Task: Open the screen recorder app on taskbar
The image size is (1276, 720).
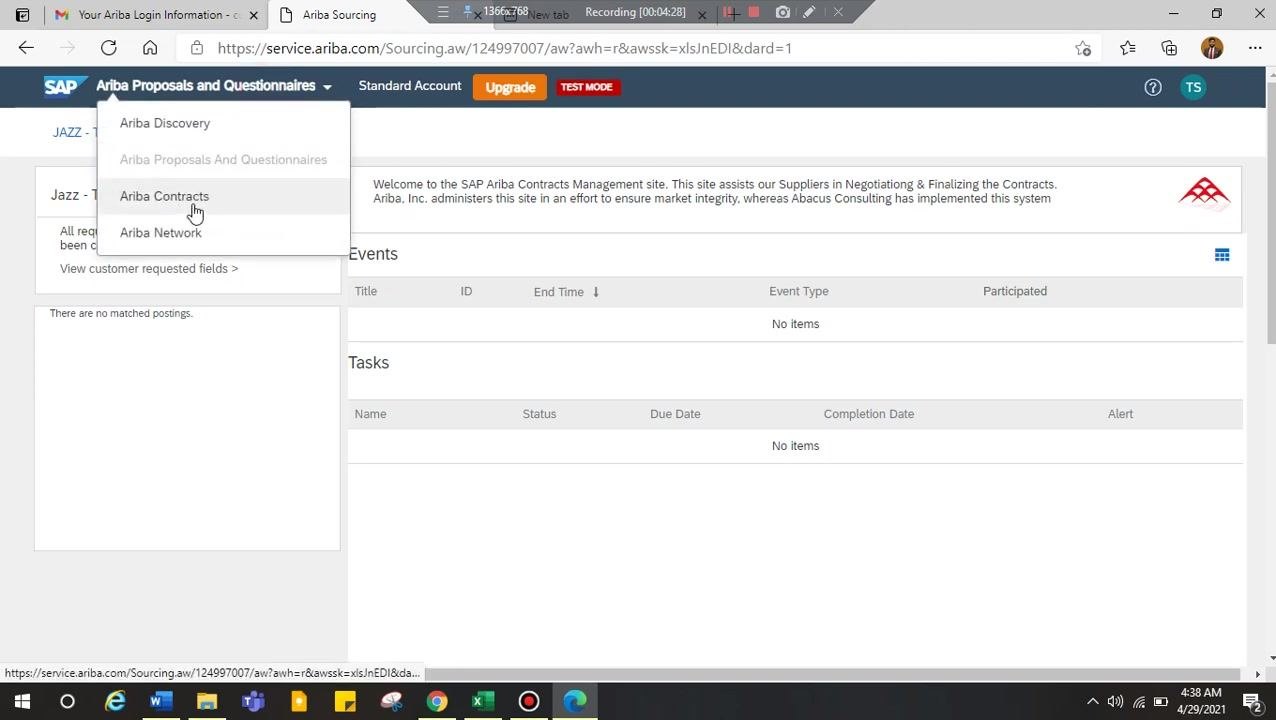Action: 529,701
